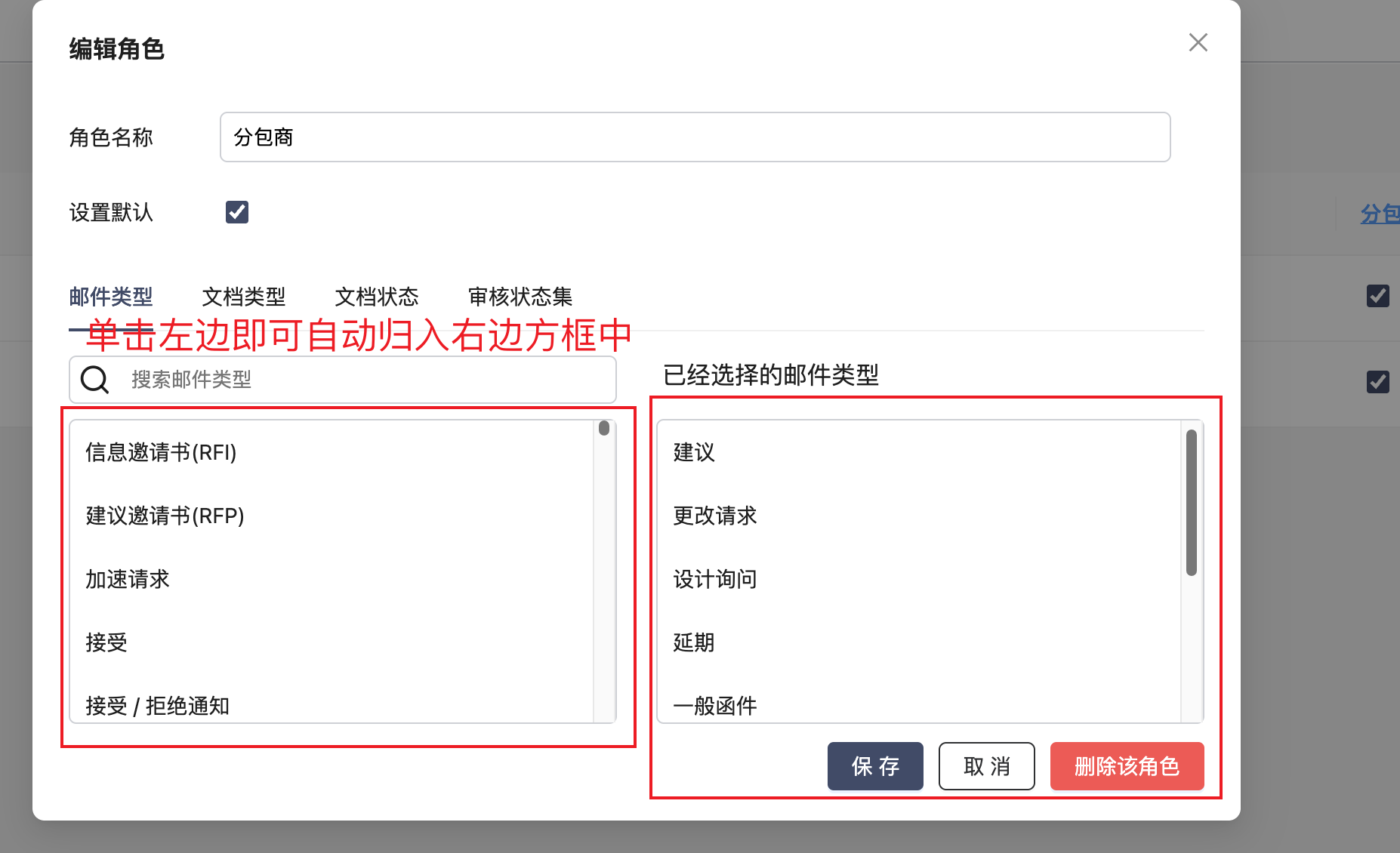Add 信息邀请书(RFI) from the left list
Image resolution: width=1400 pixels, height=853 pixels.
coord(161,452)
